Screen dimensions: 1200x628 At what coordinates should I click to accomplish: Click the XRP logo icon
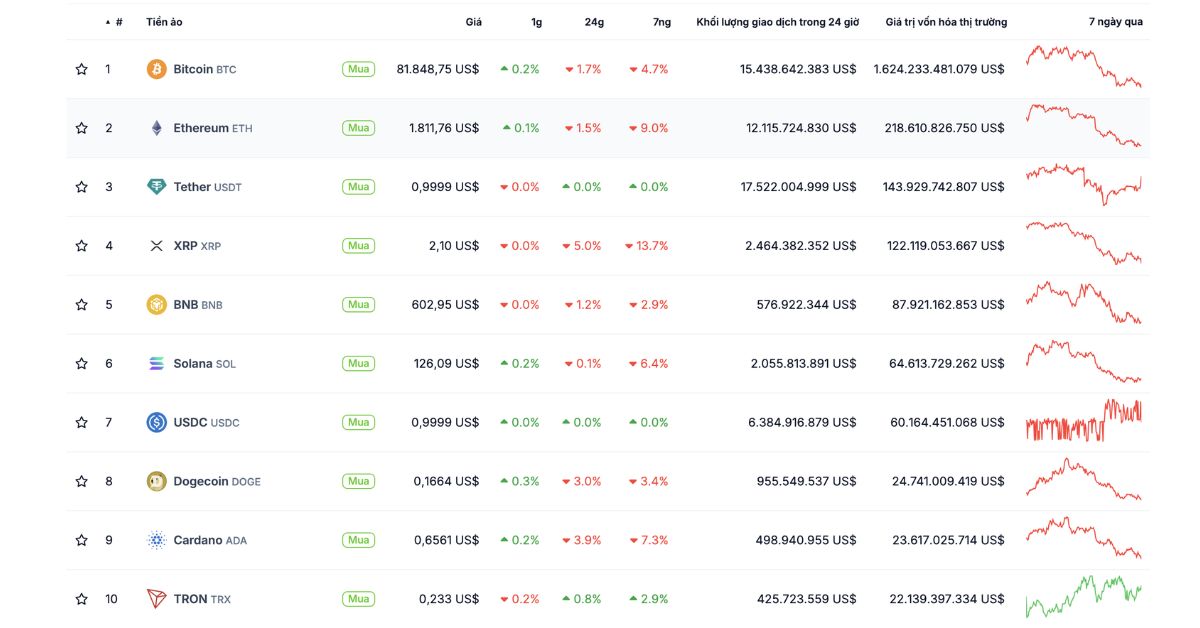tap(156, 246)
